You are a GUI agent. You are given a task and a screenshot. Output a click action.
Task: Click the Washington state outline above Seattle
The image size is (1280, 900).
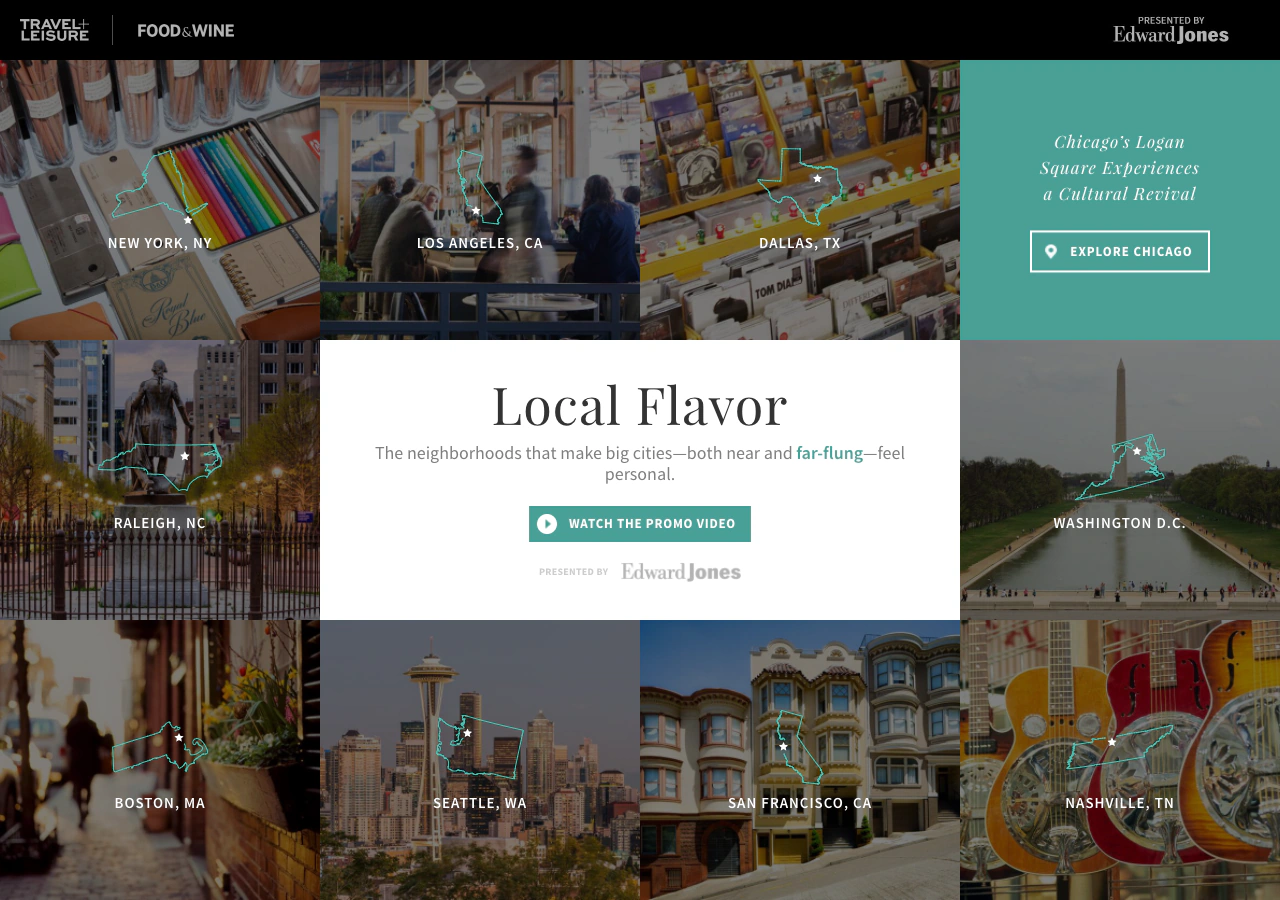[480, 747]
